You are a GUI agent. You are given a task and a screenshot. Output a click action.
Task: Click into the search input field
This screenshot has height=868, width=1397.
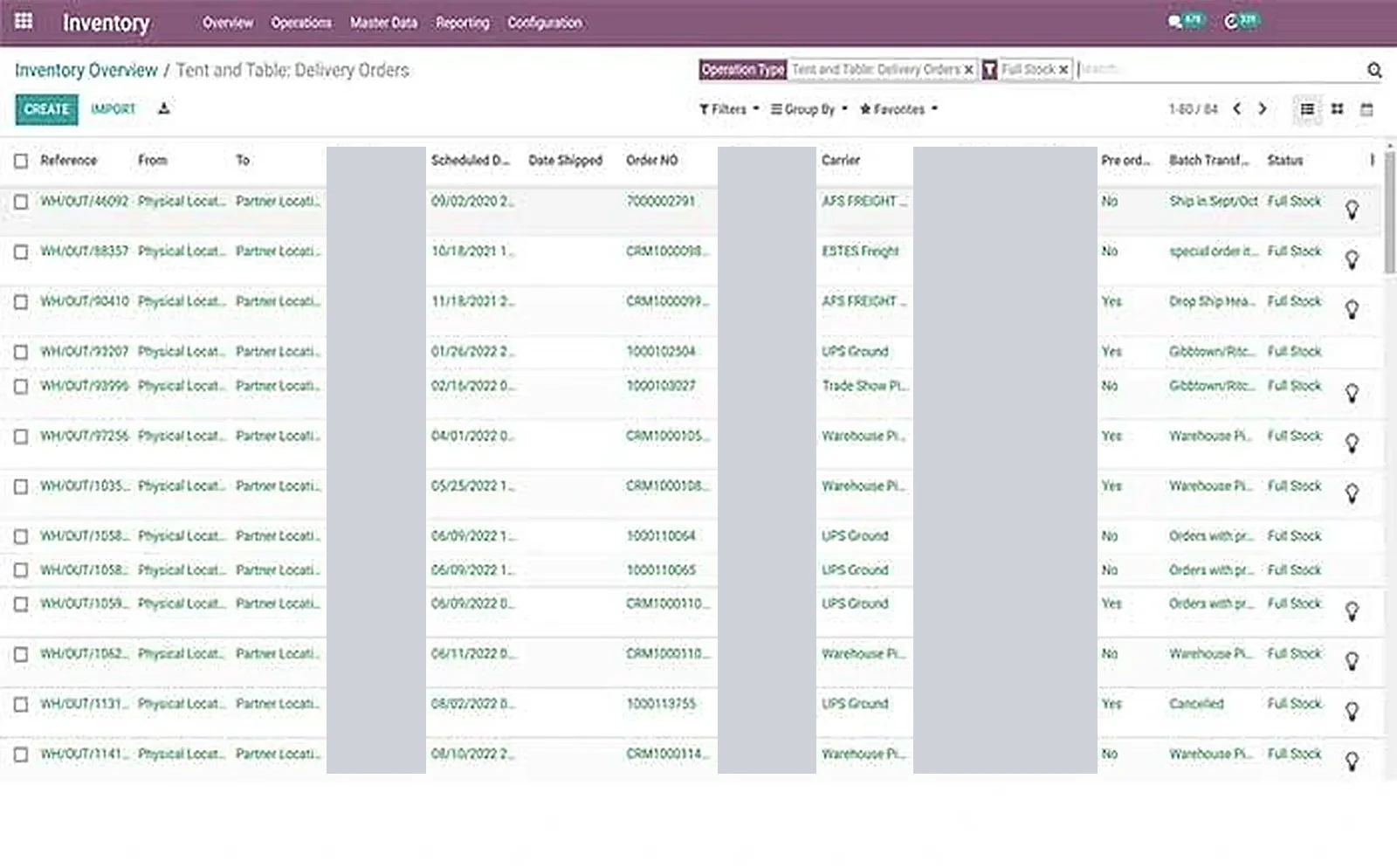1218,69
